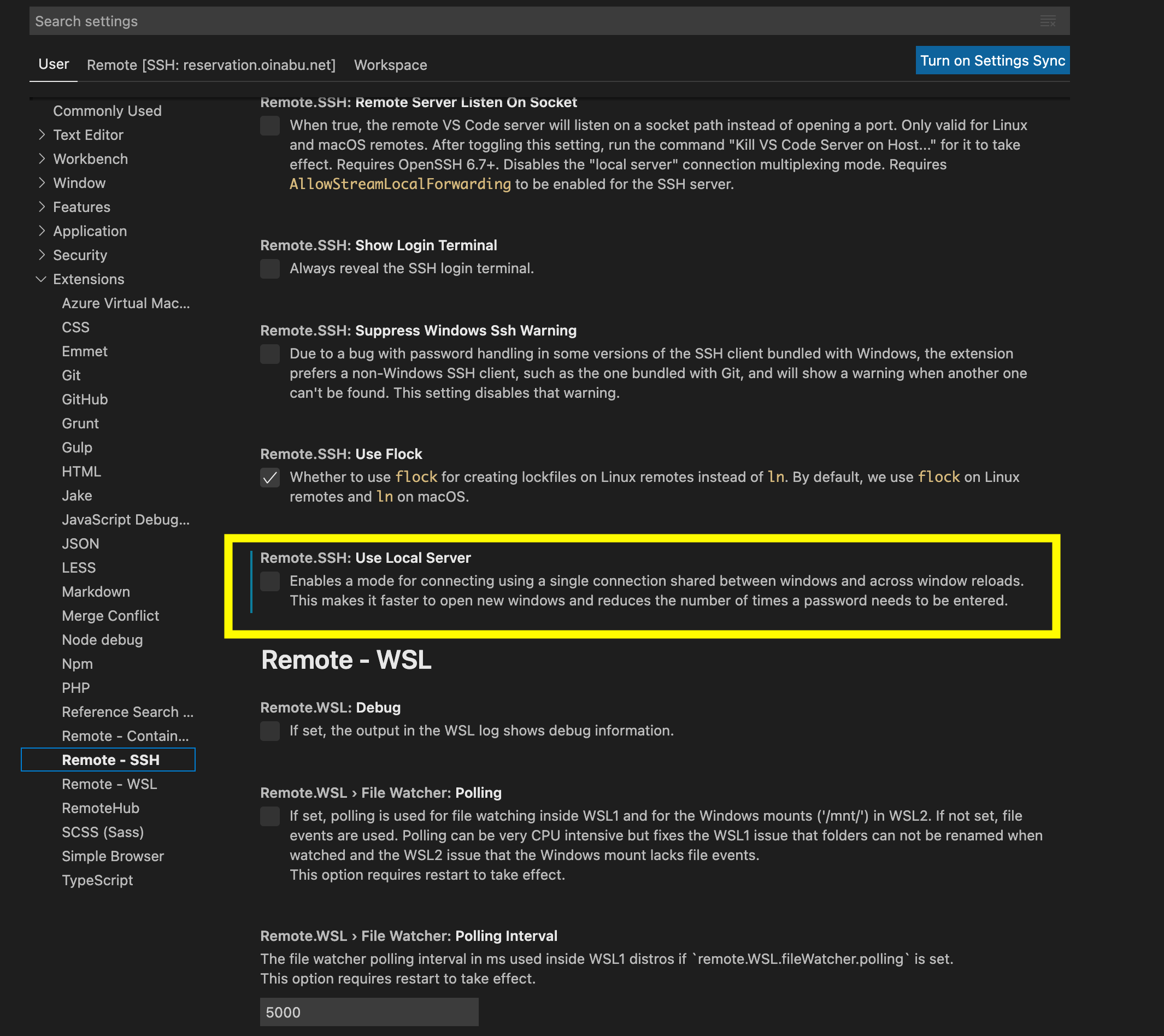Expand the Text Editor section
Image resolution: width=1164 pixels, height=1036 pixels.
pos(41,135)
